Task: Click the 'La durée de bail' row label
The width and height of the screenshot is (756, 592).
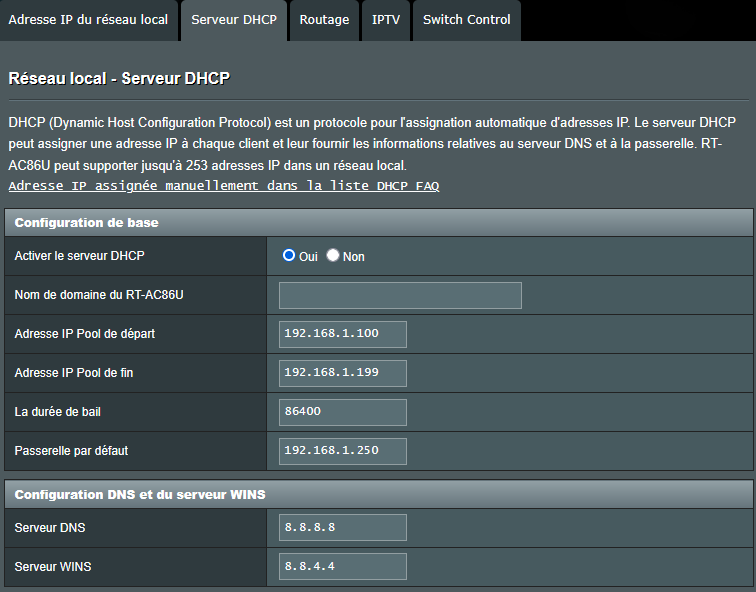Action: 60,412
